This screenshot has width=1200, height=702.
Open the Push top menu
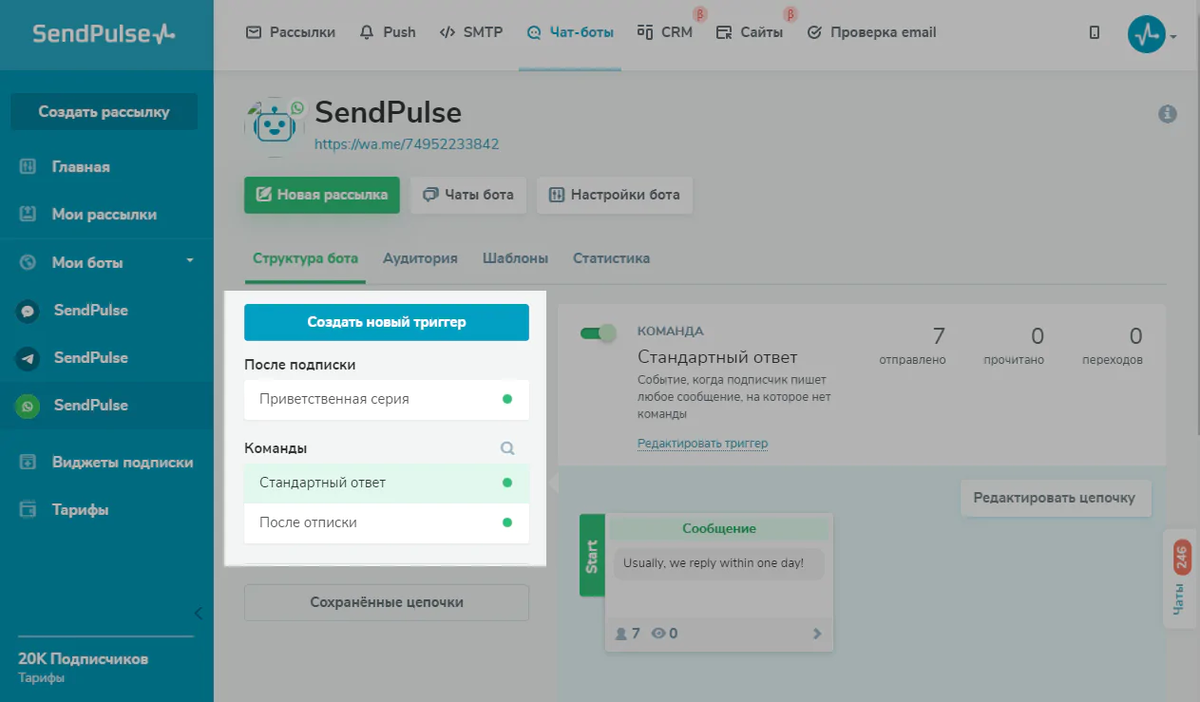coord(387,32)
